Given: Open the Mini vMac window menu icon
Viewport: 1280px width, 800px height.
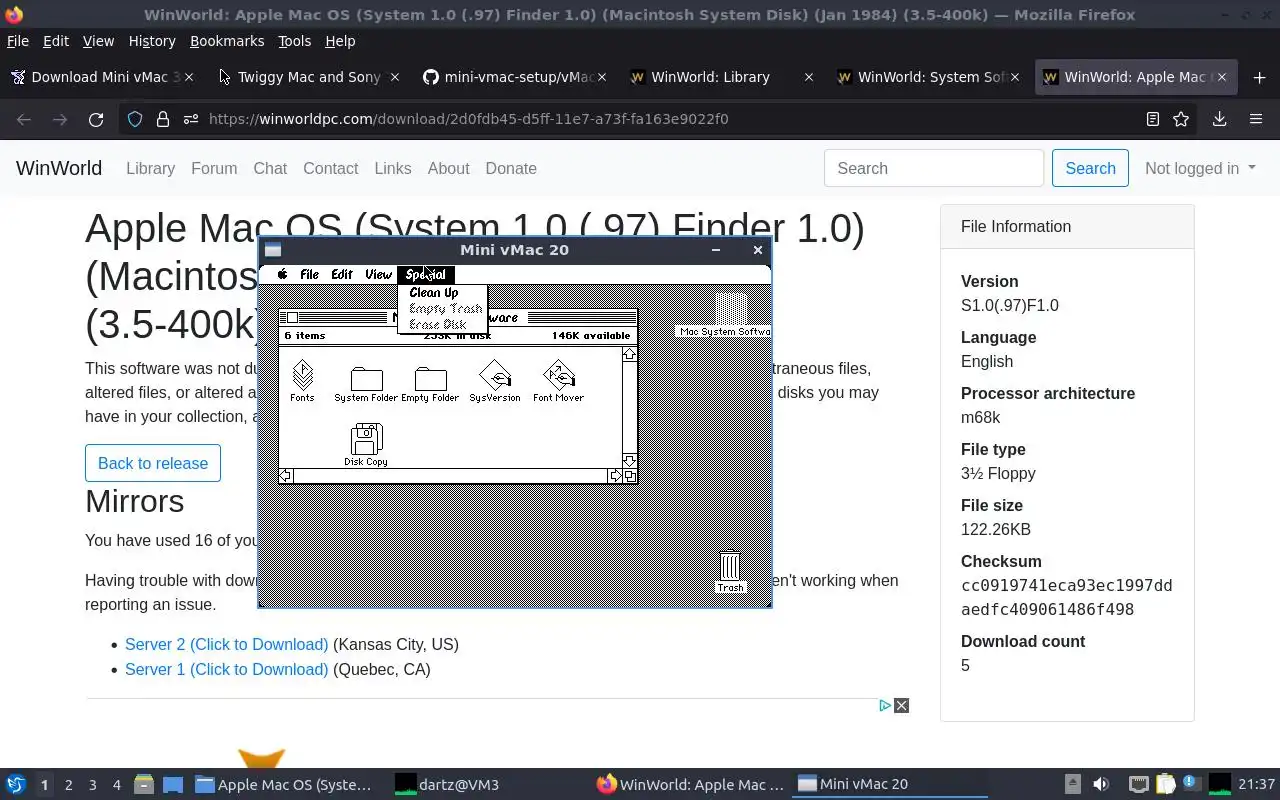Looking at the screenshot, I should (x=273, y=250).
